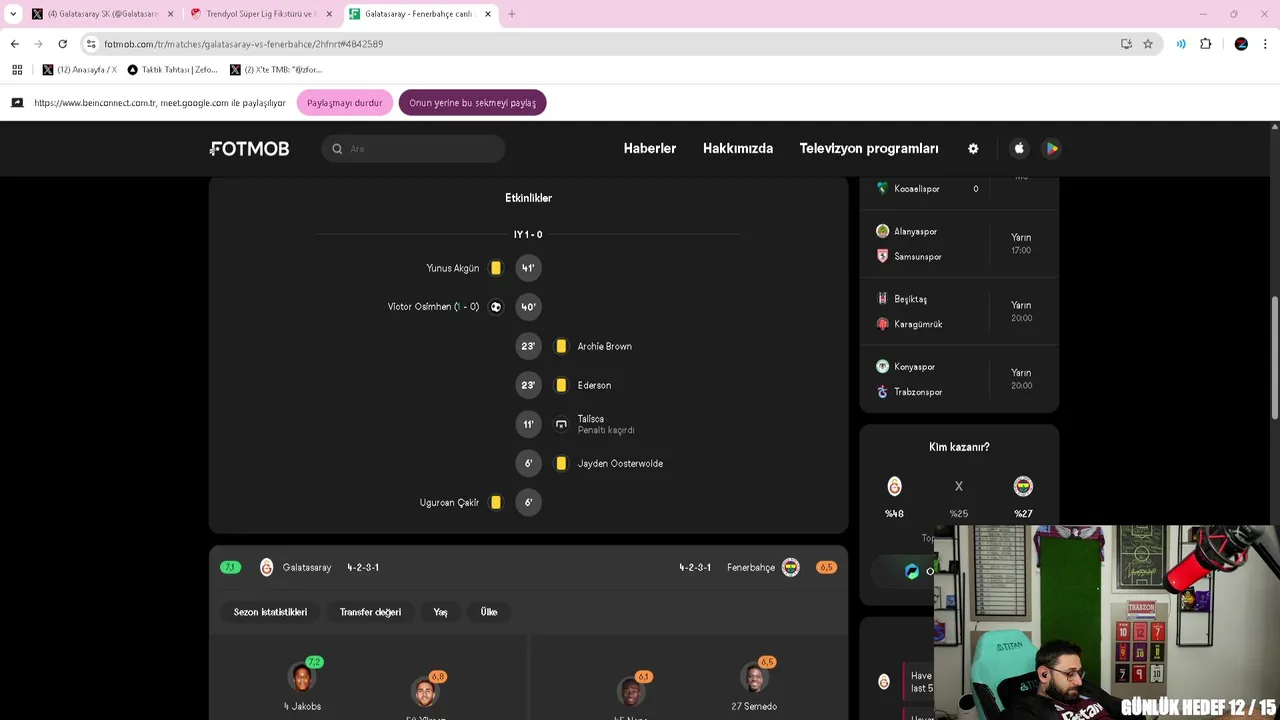Open Anasayfa / X bookmark

80,70
